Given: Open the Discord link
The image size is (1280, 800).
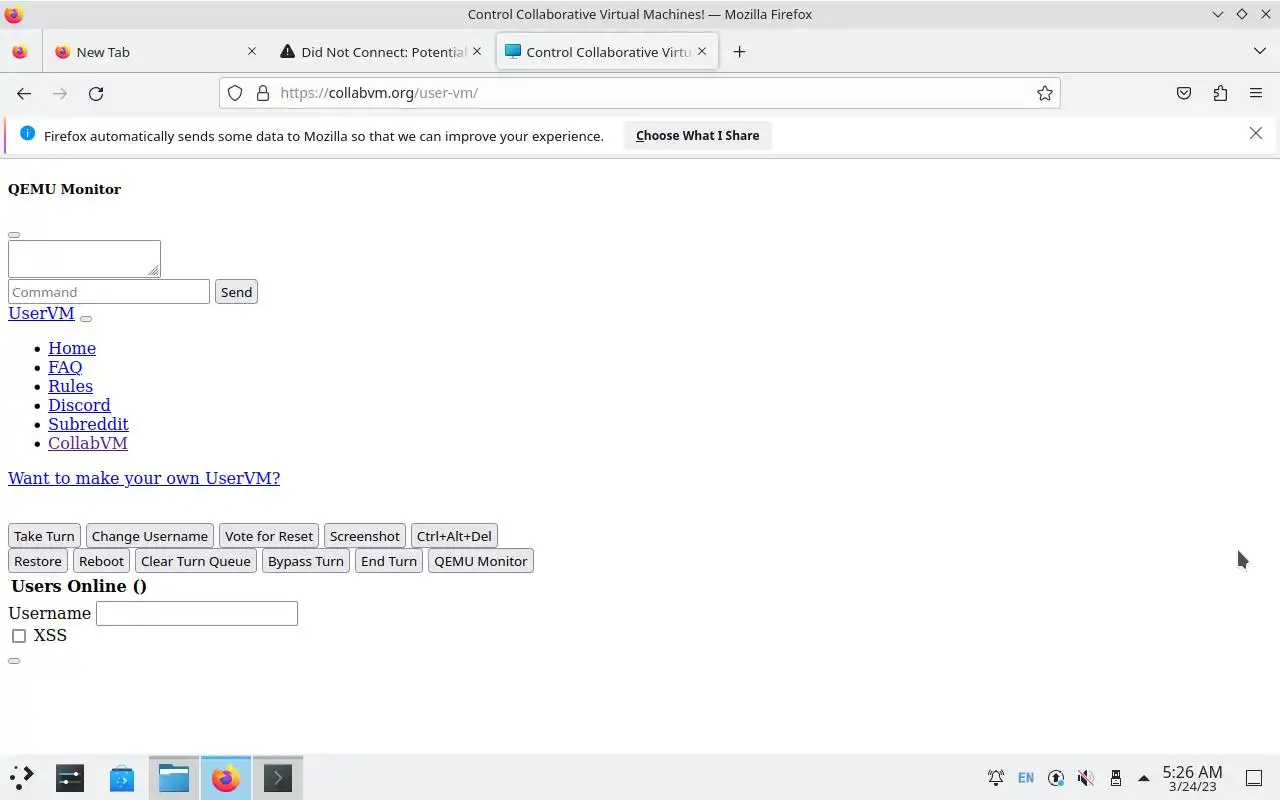Looking at the screenshot, I should click(x=79, y=405).
